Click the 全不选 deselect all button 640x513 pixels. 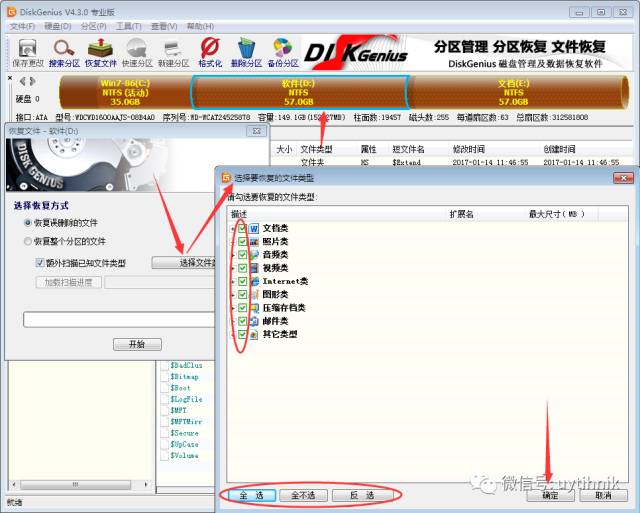pyautogui.click(x=303, y=495)
